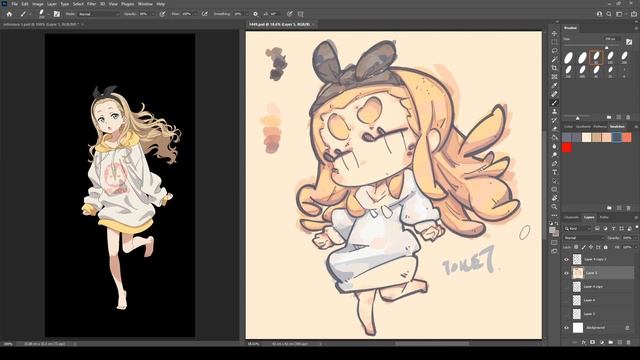
Task: Click the Home icon in options bar
Action: pyautogui.click(x=9, y=14)
